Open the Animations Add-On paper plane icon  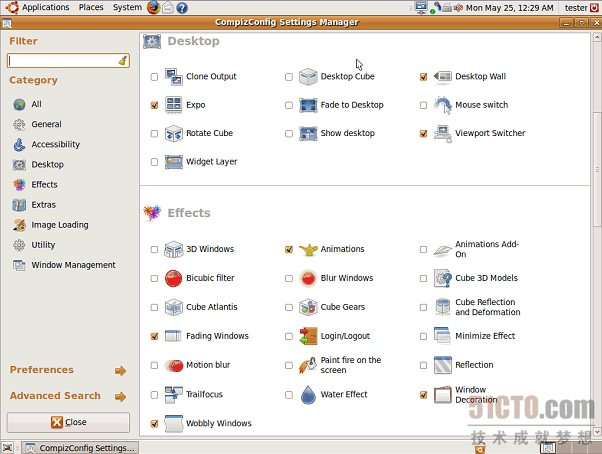click(x=443, y=250)
